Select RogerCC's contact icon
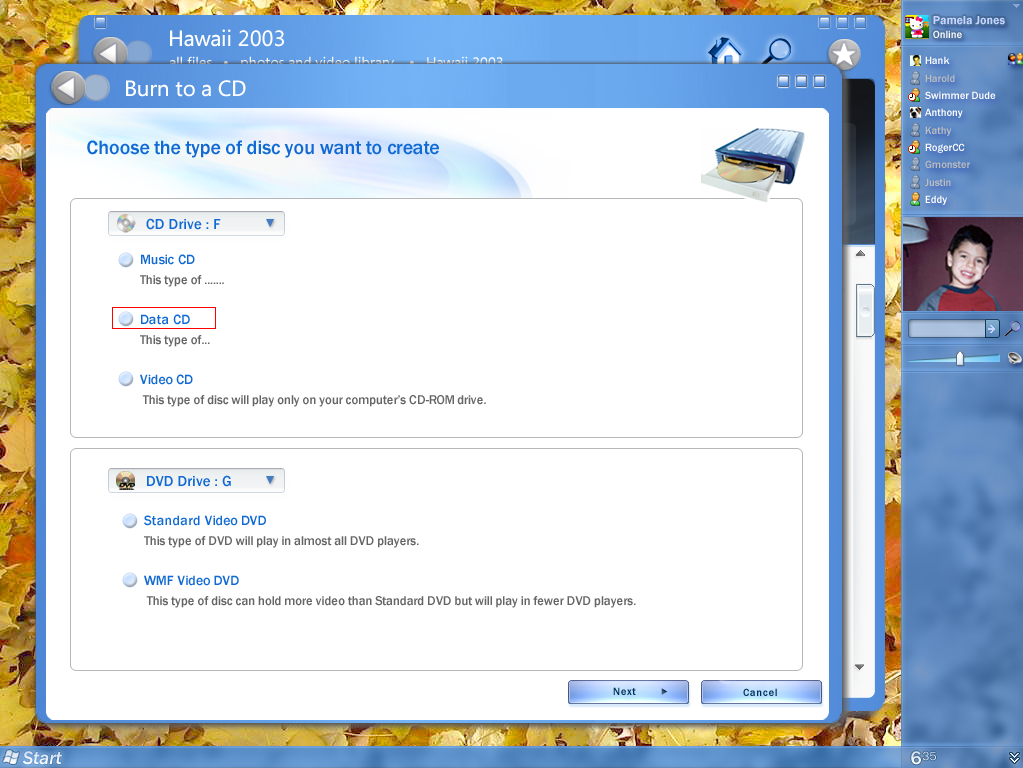This screenshot has height=768, width=1023. (915, 147)
